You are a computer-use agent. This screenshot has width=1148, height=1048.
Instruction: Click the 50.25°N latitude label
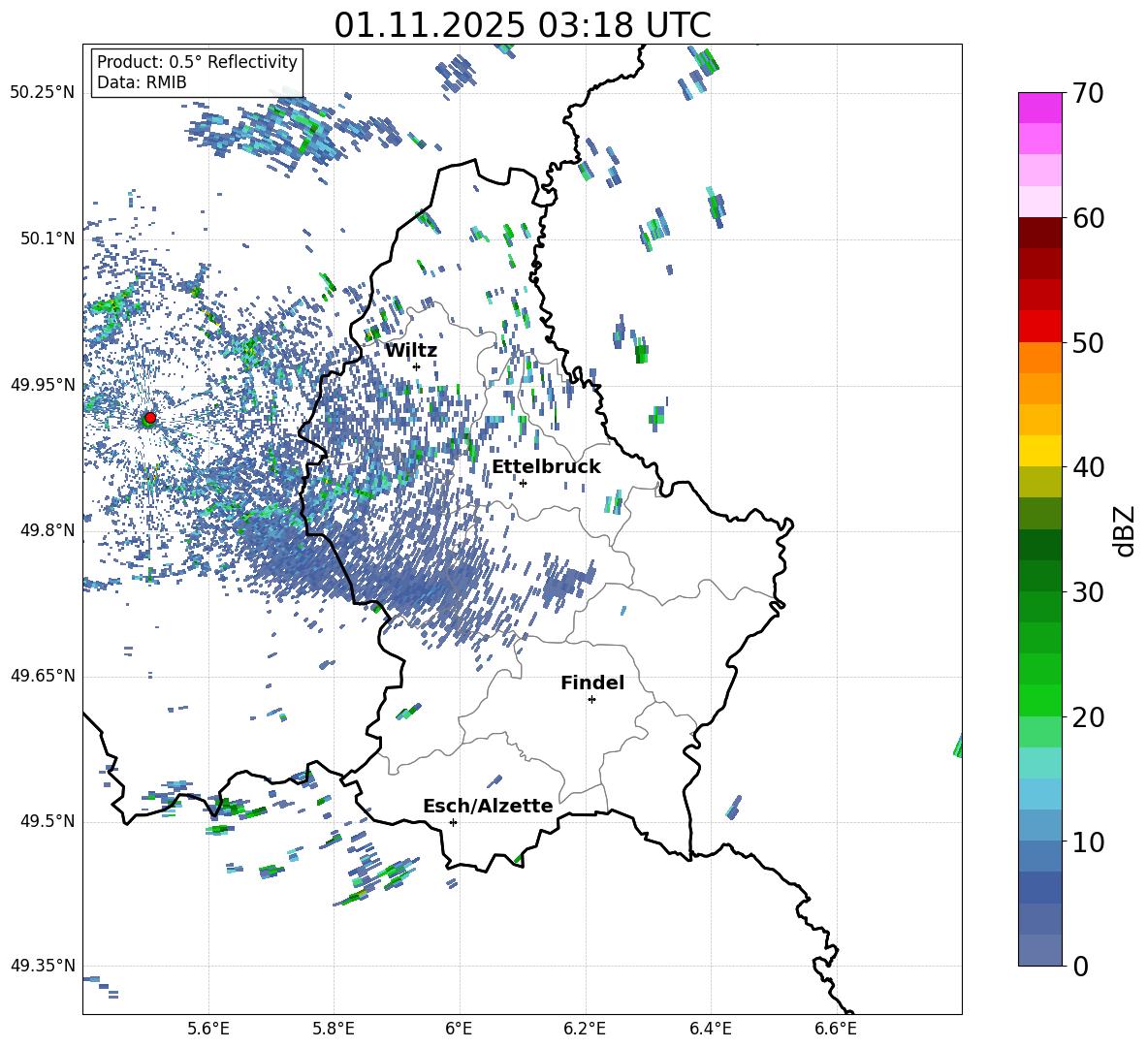tap(43, 93)
